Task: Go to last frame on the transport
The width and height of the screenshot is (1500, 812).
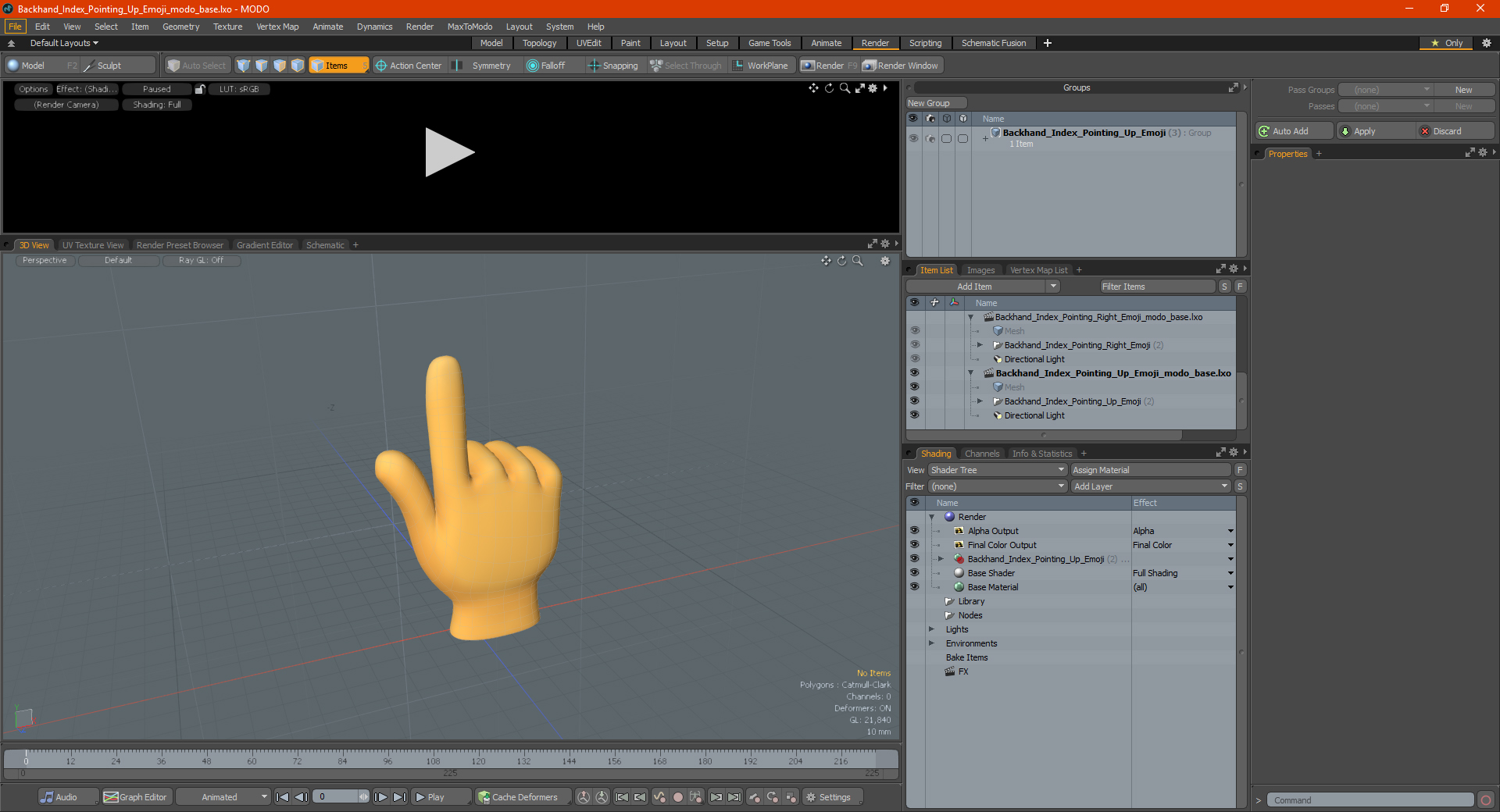Action: [x=399, y=797]
